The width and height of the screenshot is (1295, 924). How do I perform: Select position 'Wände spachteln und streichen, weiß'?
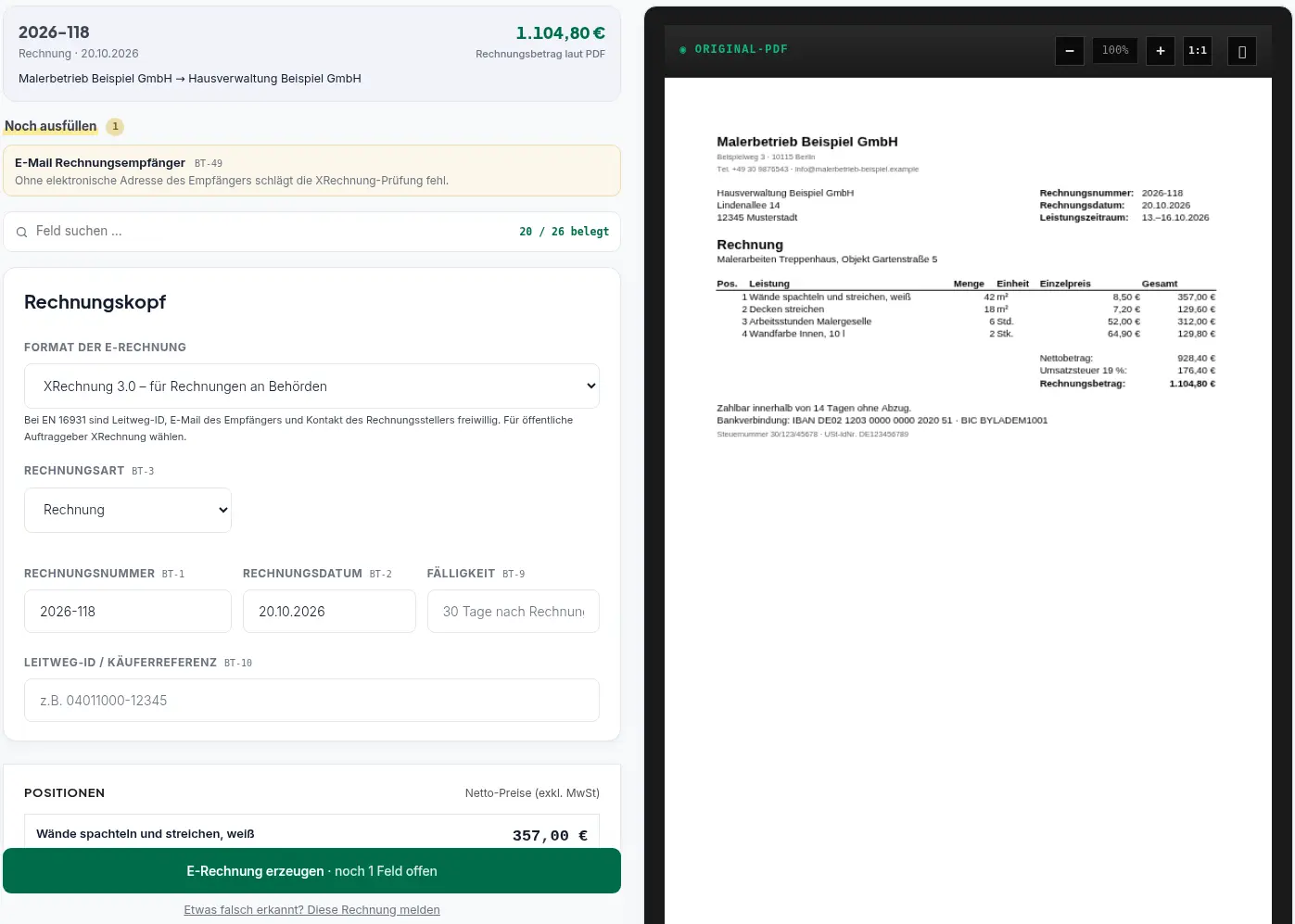pyautogui.click(x=311, y=834)
